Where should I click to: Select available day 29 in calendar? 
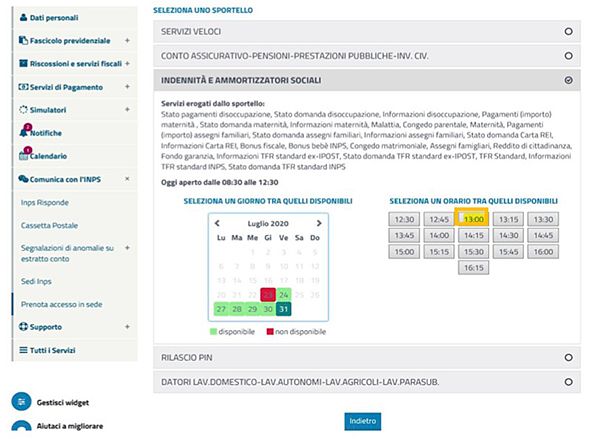point(252,309)
